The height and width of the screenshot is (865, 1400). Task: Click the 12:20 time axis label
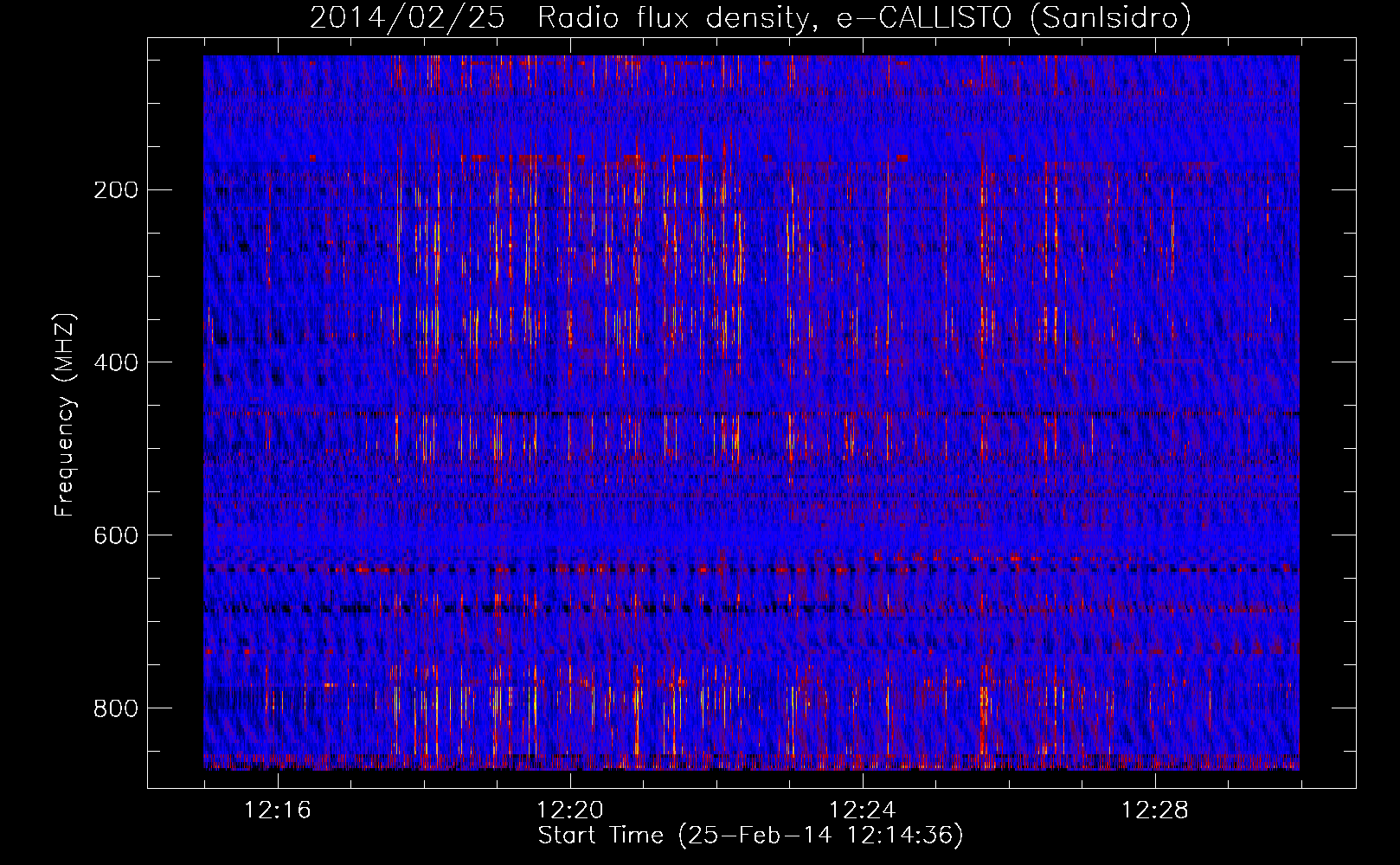click(570, 811)
